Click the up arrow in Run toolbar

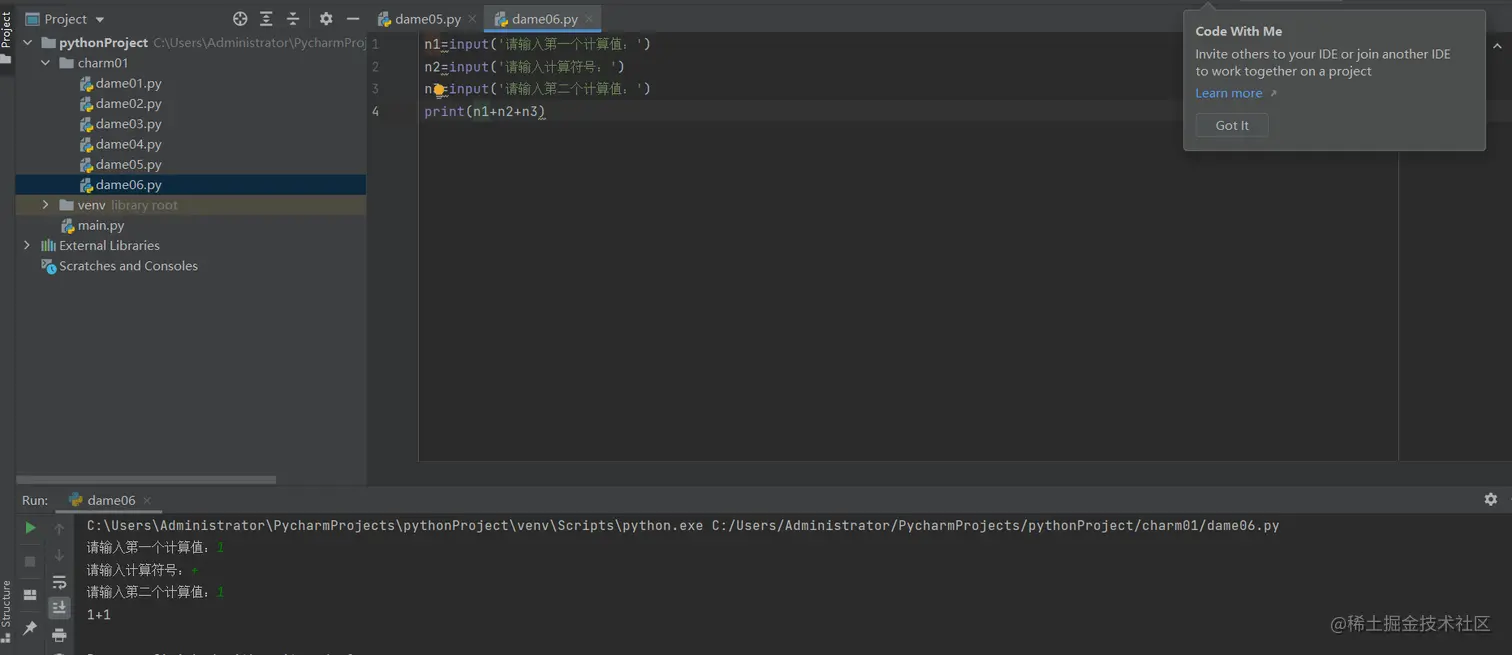(x=59, y=528)
